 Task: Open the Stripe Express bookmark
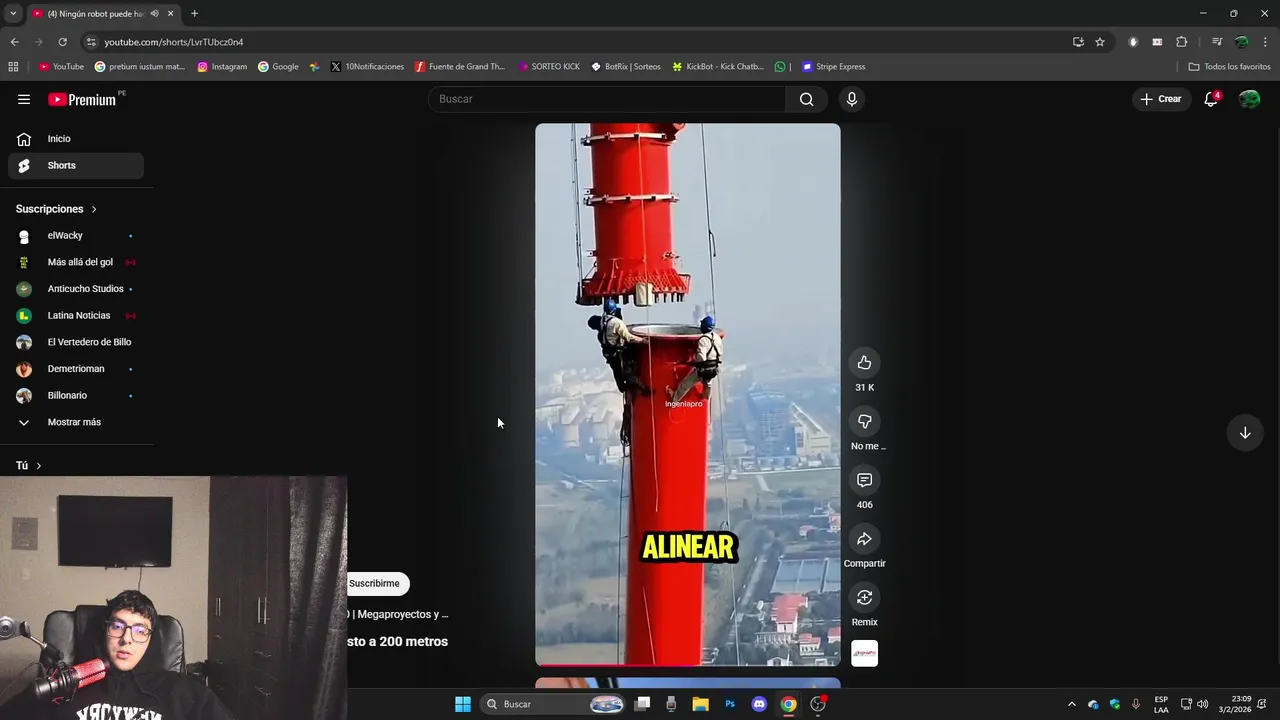(x=834, y=67)
